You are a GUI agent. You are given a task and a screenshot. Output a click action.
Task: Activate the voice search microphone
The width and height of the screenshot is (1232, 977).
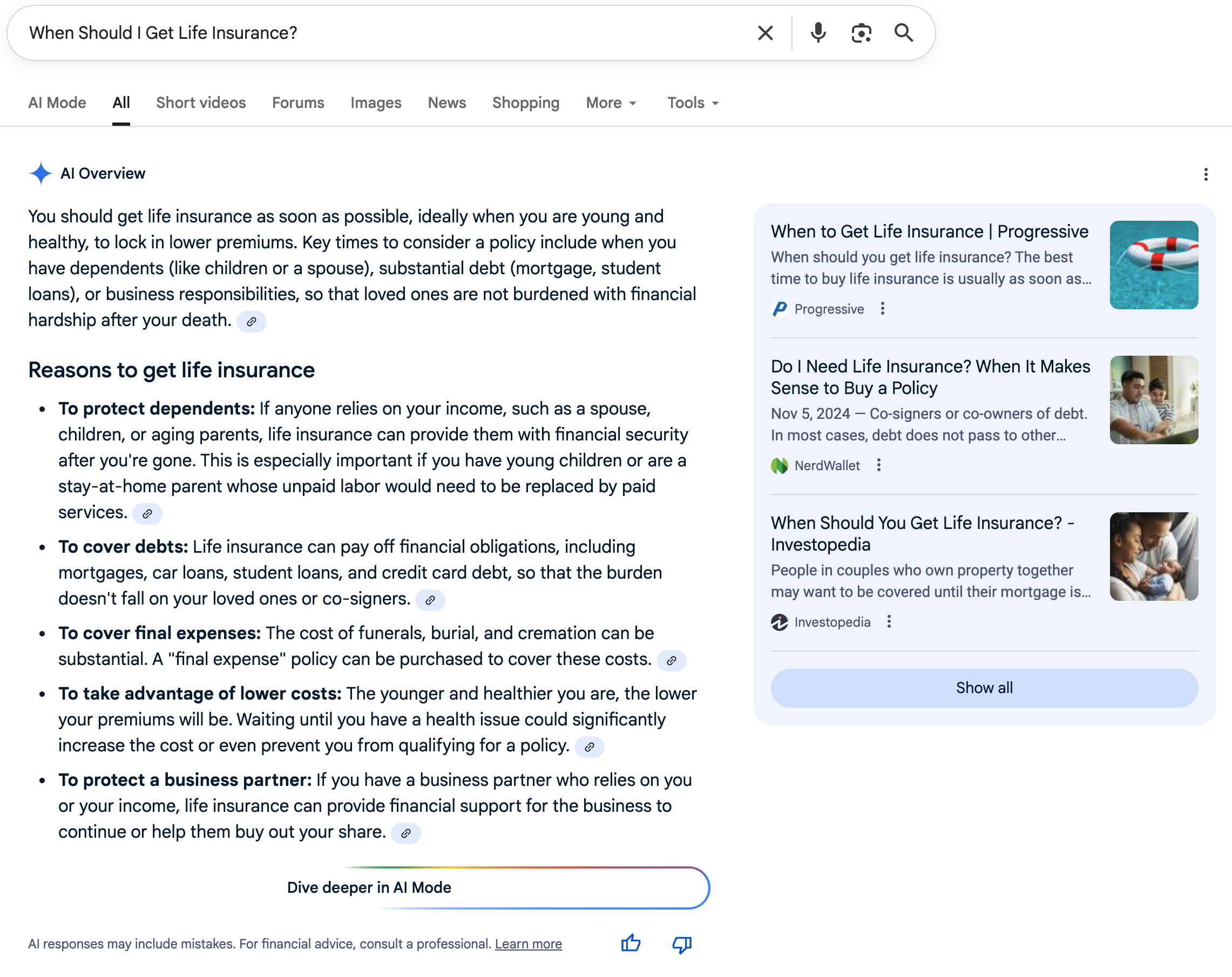click(x=818, y=32)
